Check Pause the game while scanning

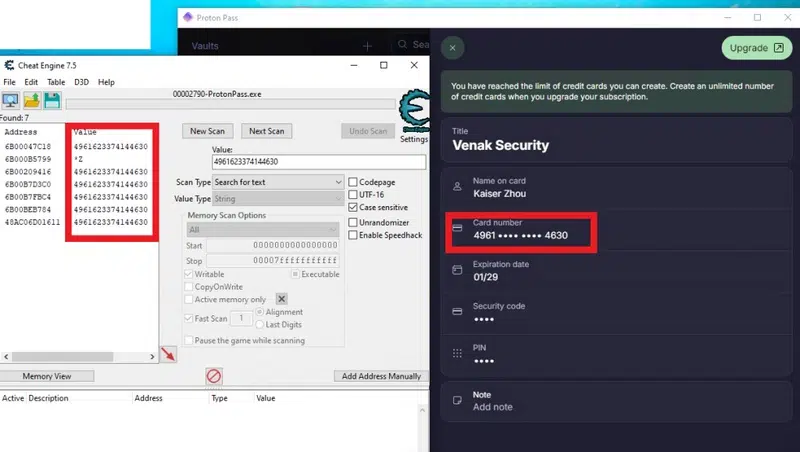point(189,340)
